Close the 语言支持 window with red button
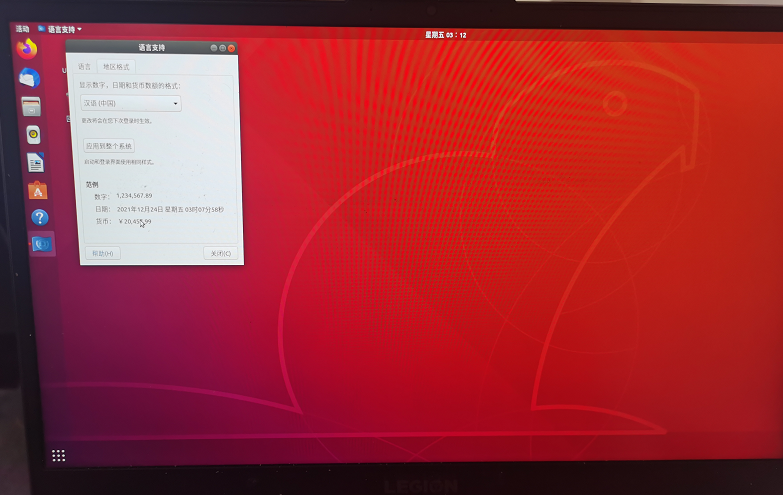783x495 pixels. pos(231,48)
